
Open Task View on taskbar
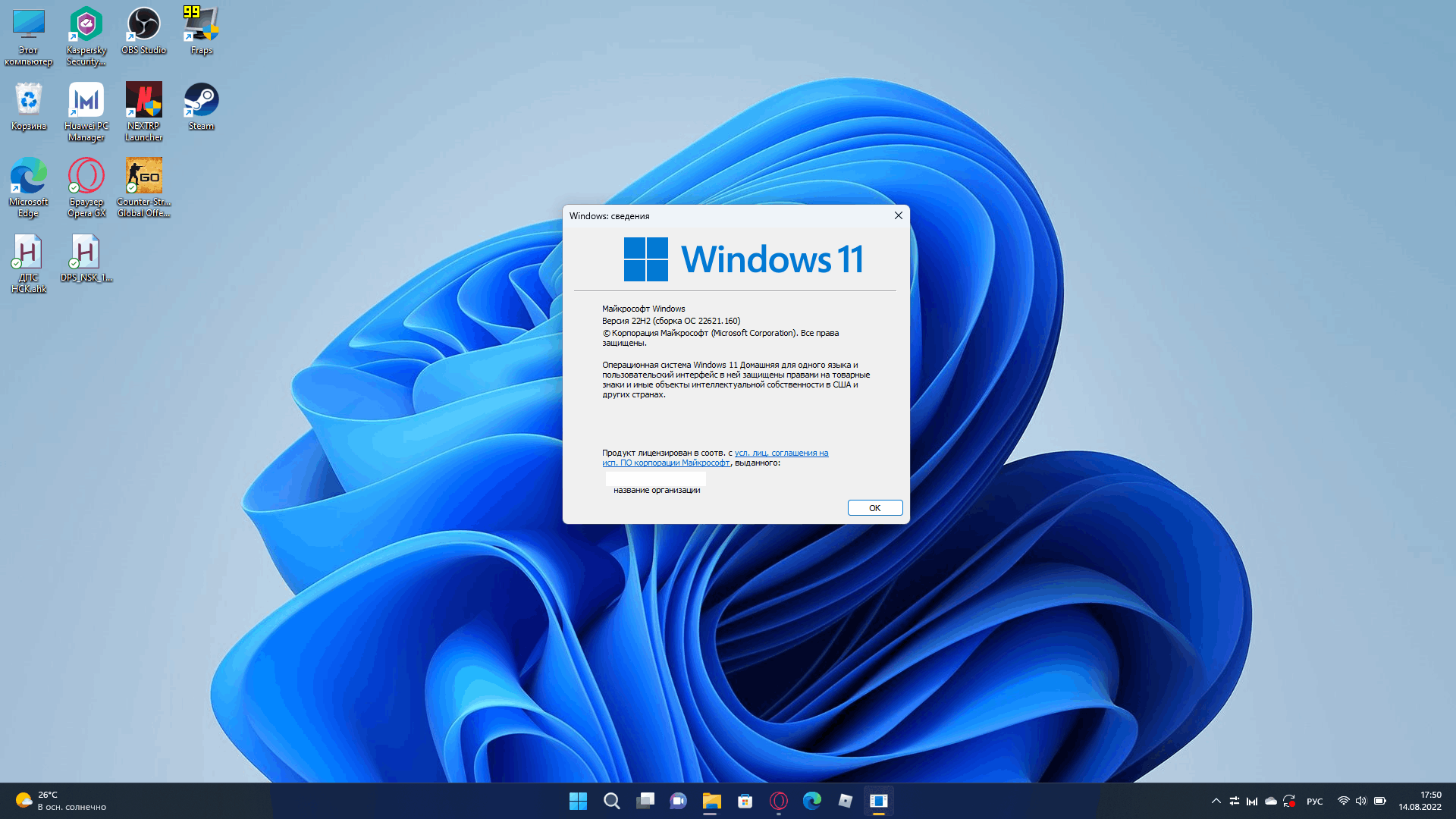coord(645,800)
